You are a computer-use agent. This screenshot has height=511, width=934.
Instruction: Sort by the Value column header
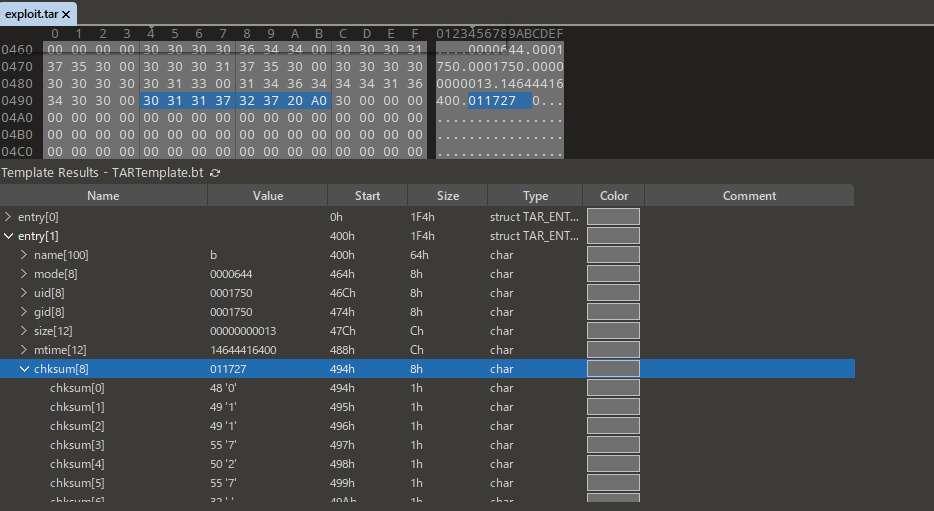(267, 196)
